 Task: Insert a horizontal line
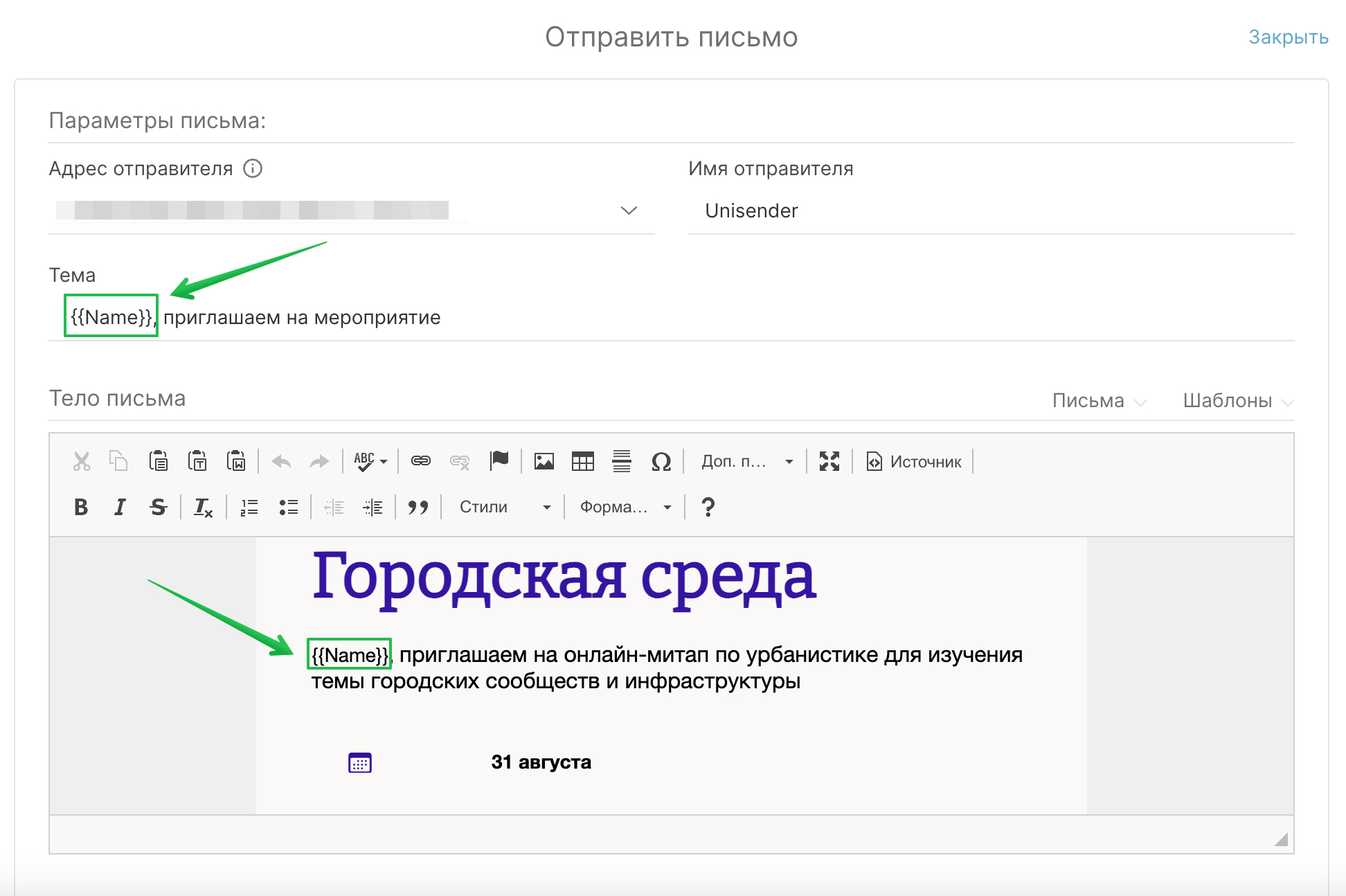click(x=622, y=461)
